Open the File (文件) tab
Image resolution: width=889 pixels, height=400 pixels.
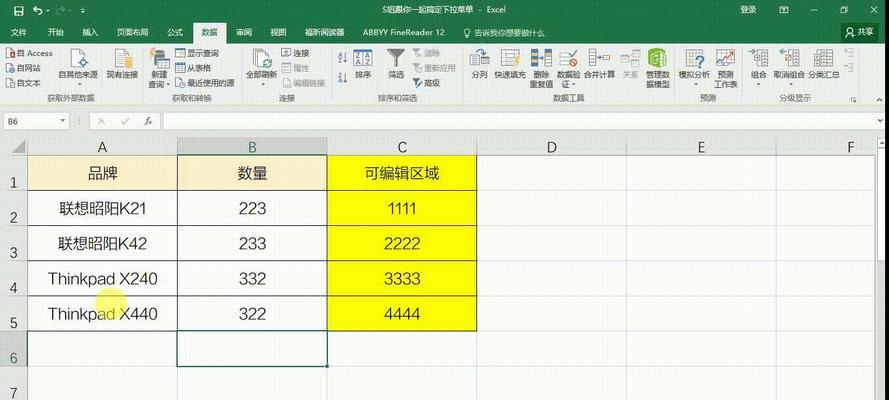coord(19,32)
